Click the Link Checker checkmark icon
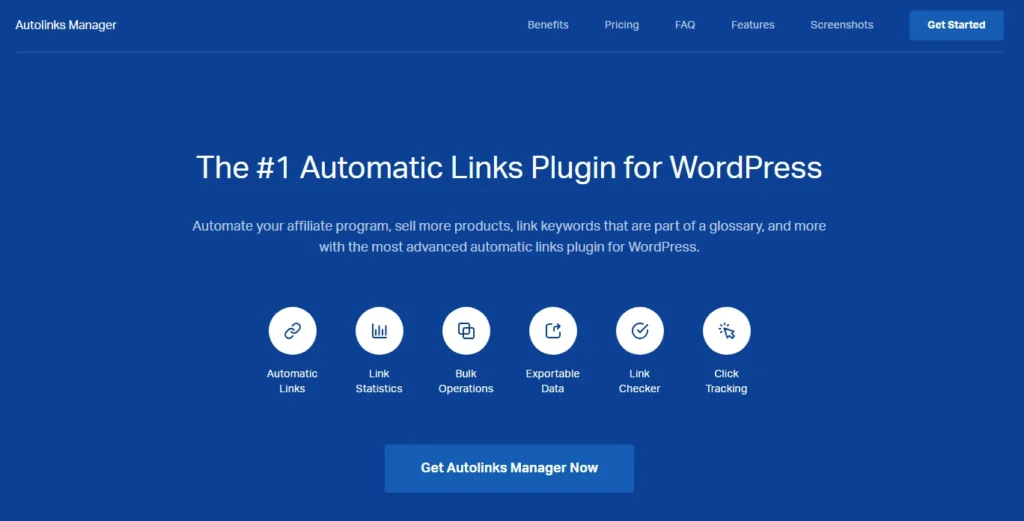Viewport: 1024px width, 521px height. point(640,331)
